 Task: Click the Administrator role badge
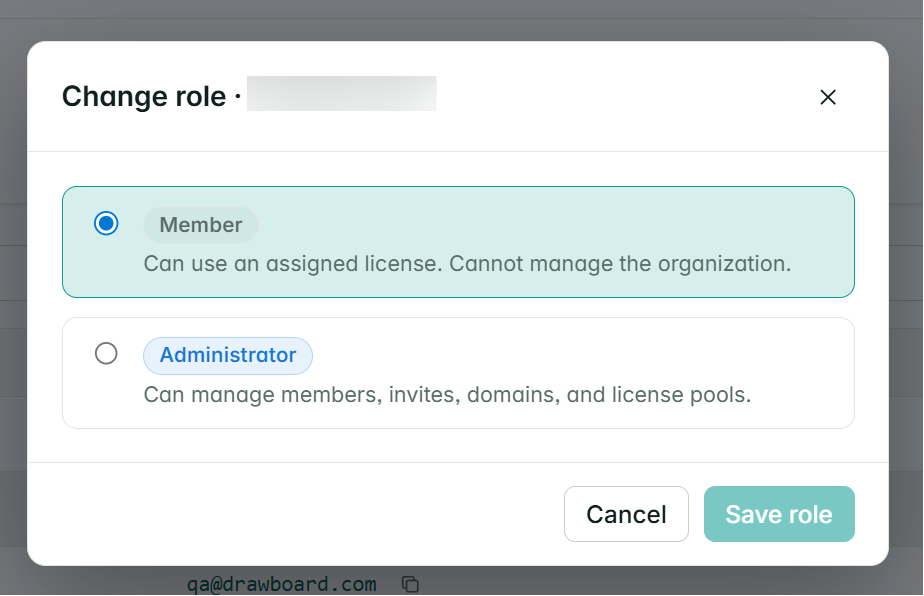point(227,355)
